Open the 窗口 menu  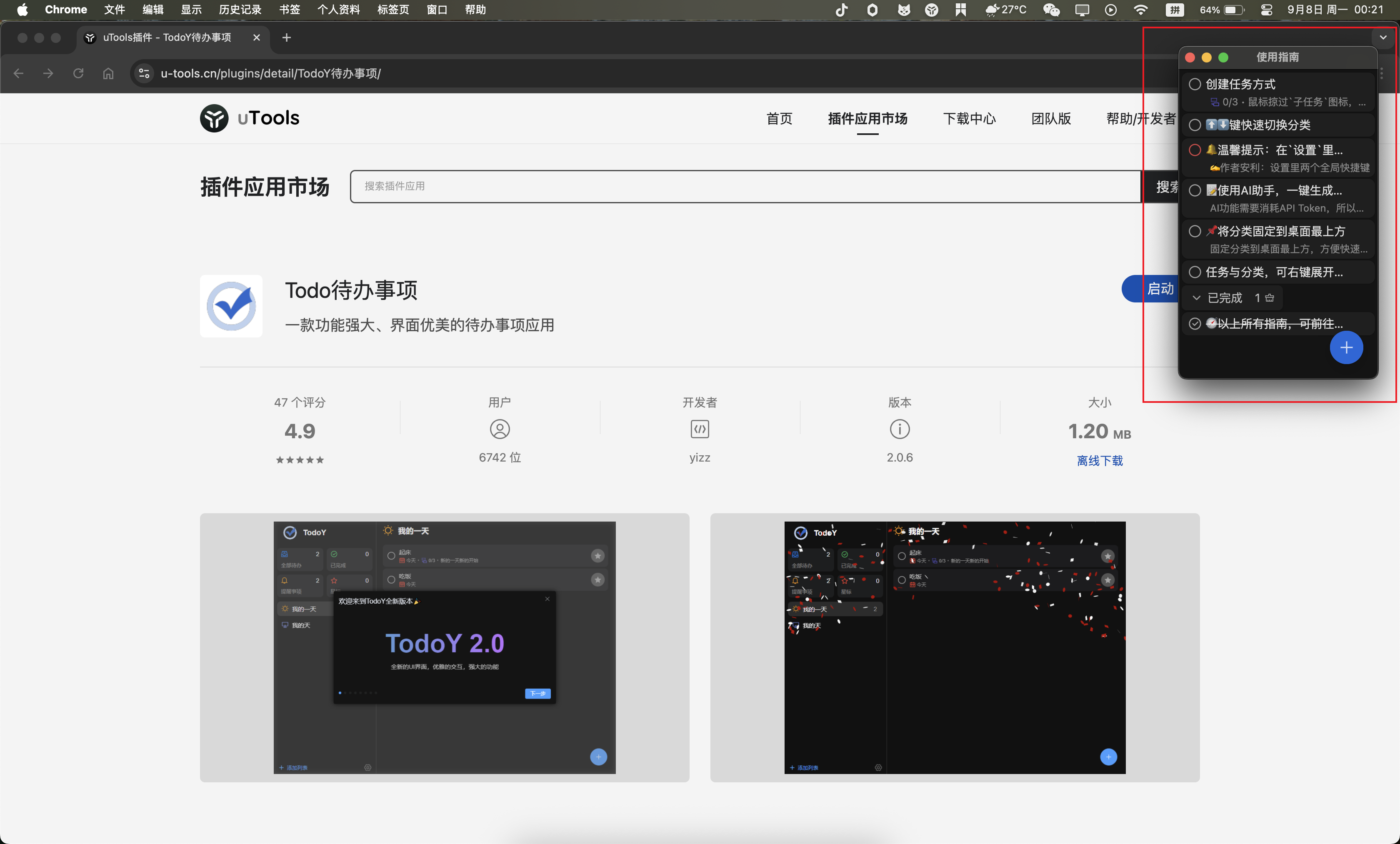(436, 10)
